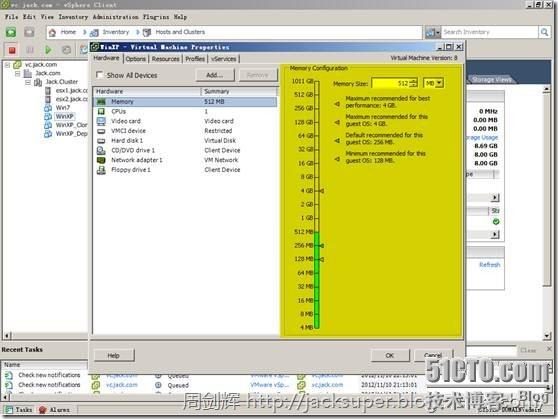This screenshot has width=558, height=419.
Task: Switch to the Resources tab
Action: coord(165,59)
